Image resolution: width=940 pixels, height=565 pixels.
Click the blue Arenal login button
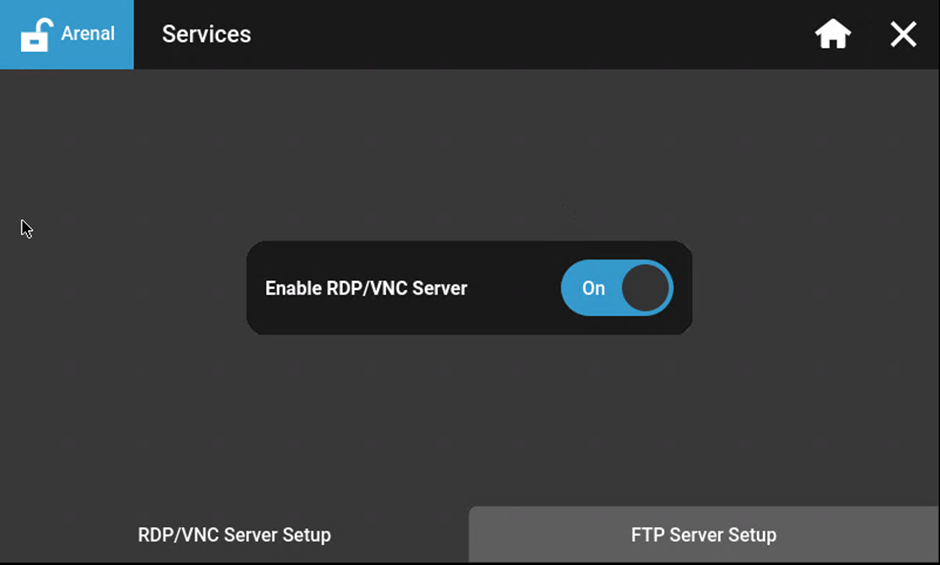(x=67, y=34)
